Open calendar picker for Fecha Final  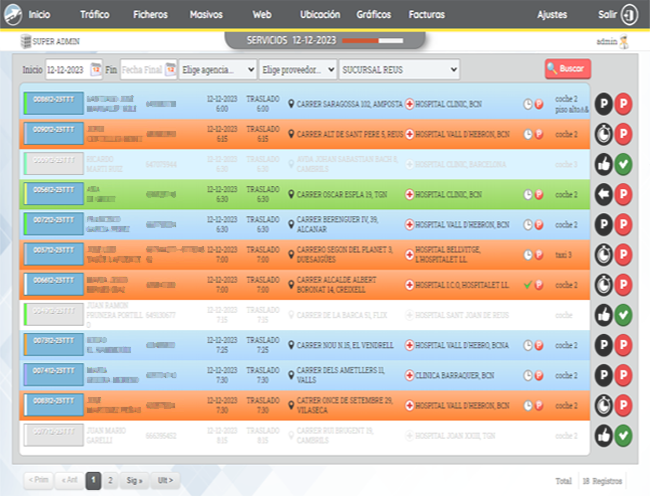[x=170, y=69]
